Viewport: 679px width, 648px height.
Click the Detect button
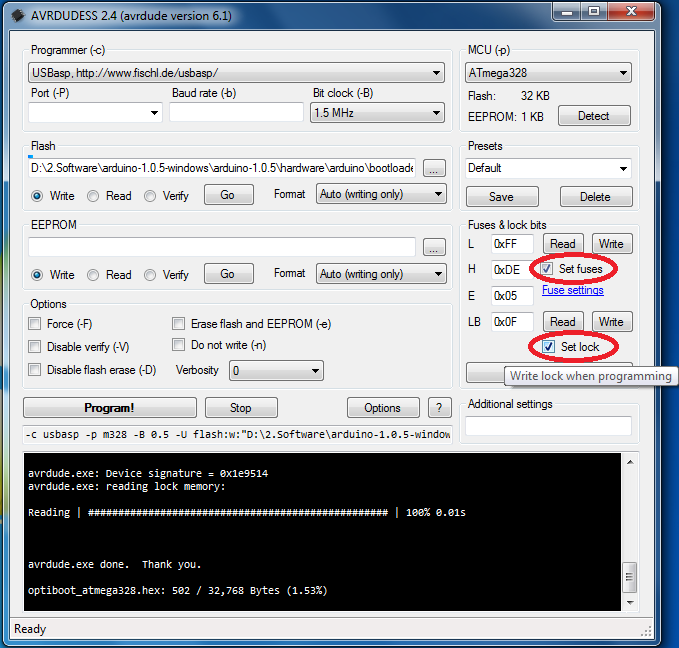[594, 116]
